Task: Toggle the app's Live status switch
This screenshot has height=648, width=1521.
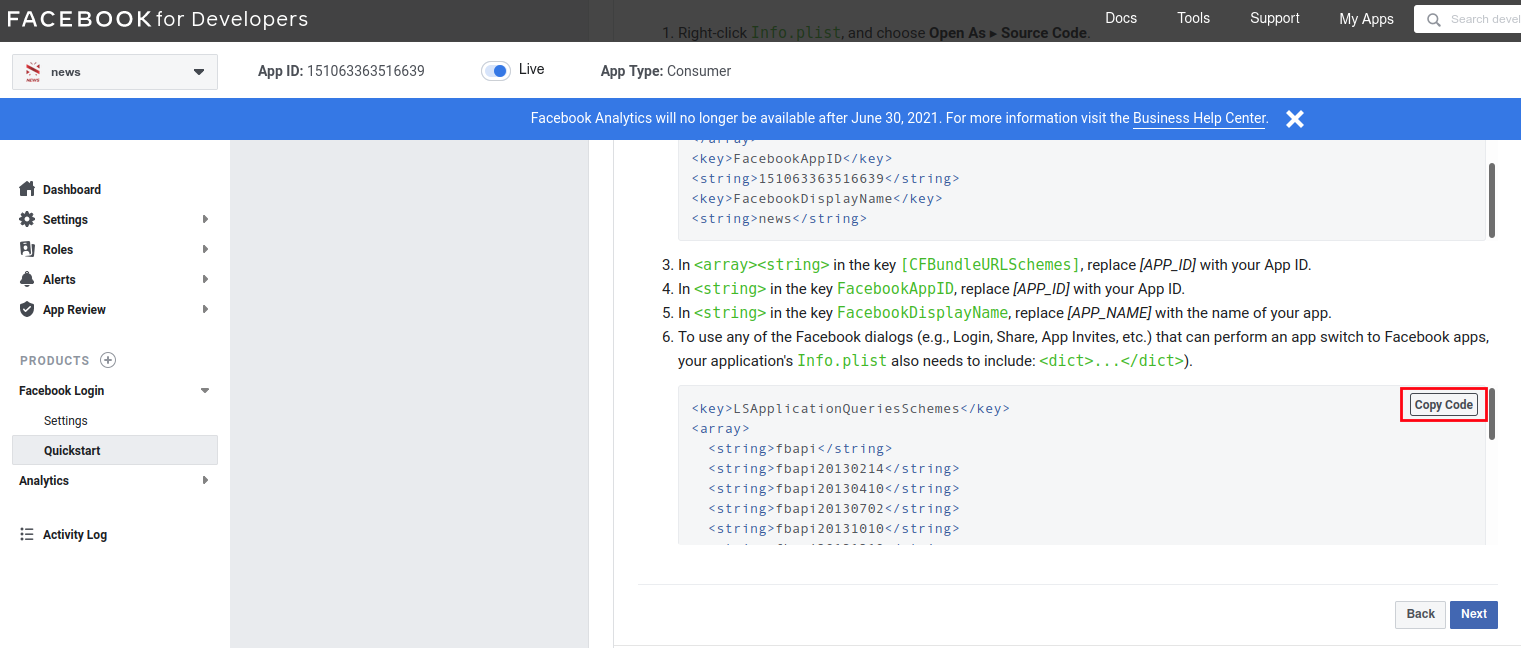Action: point(497,70)
